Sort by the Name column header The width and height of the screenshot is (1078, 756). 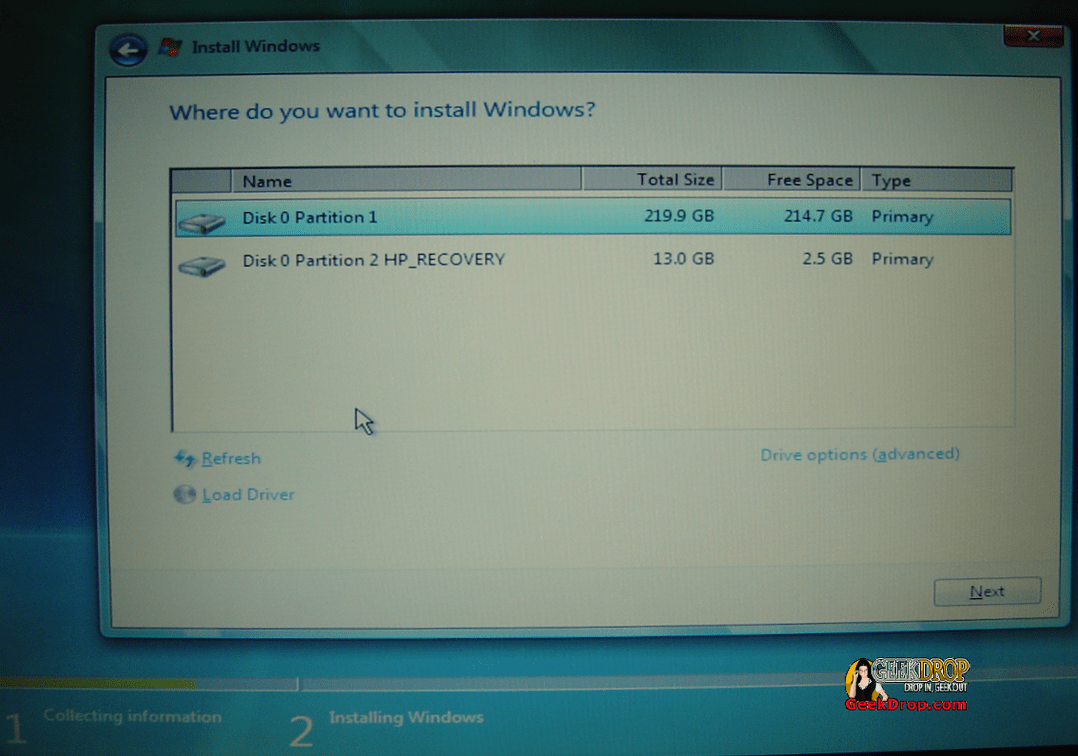click(406, 181)
